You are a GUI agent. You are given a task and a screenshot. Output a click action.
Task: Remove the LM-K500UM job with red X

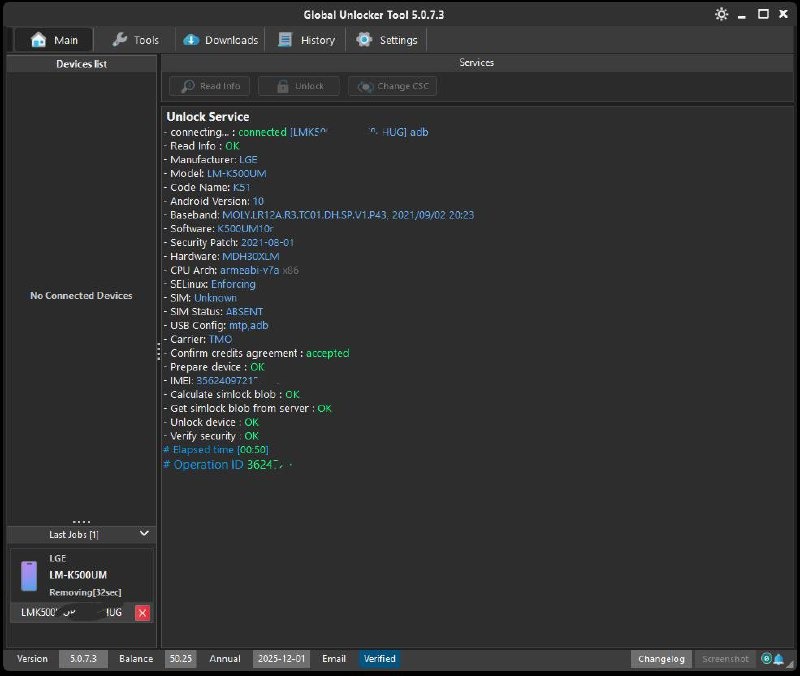click(x=142, y=612)
